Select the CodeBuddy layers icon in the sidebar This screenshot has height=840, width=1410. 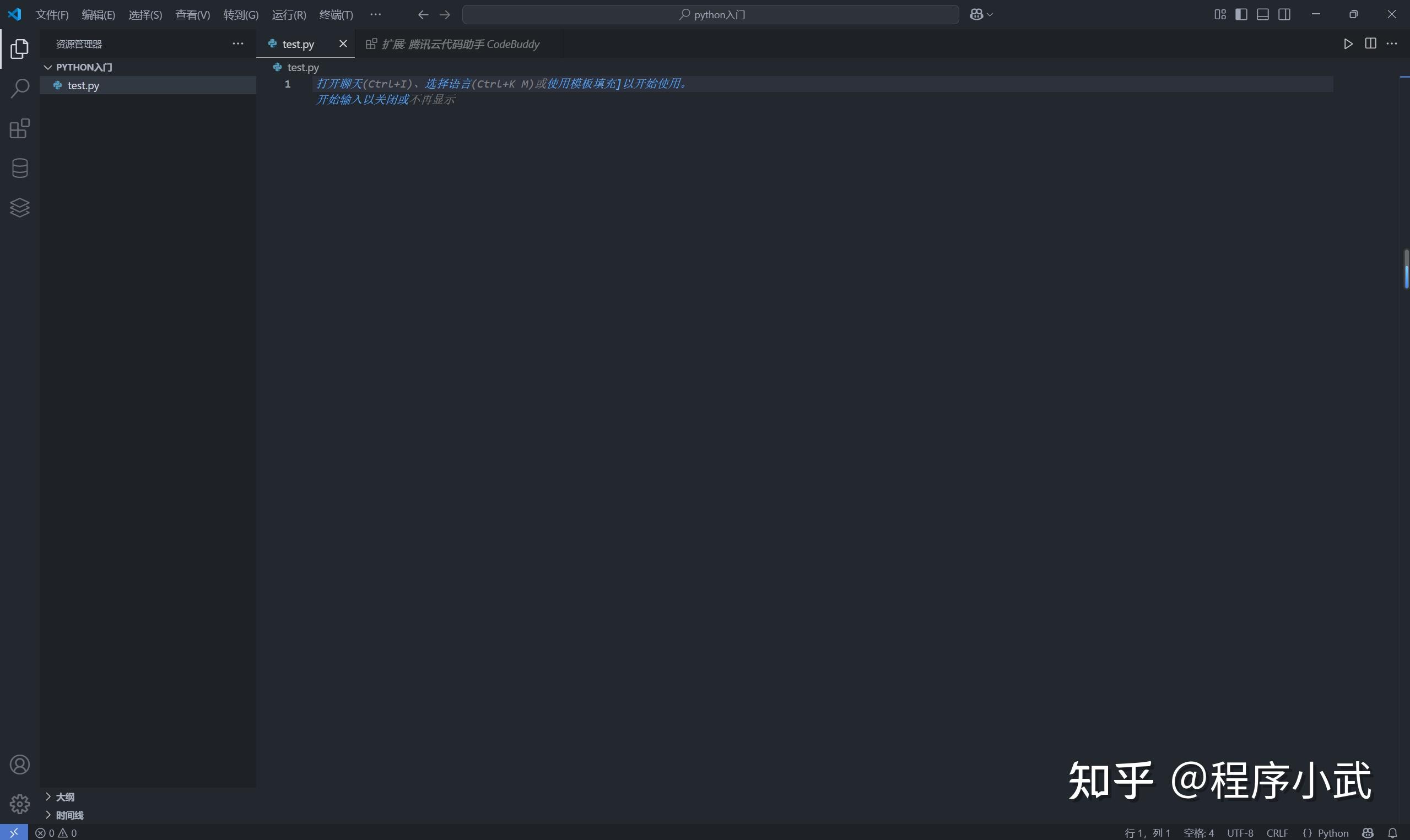click(x=20, y=207)
